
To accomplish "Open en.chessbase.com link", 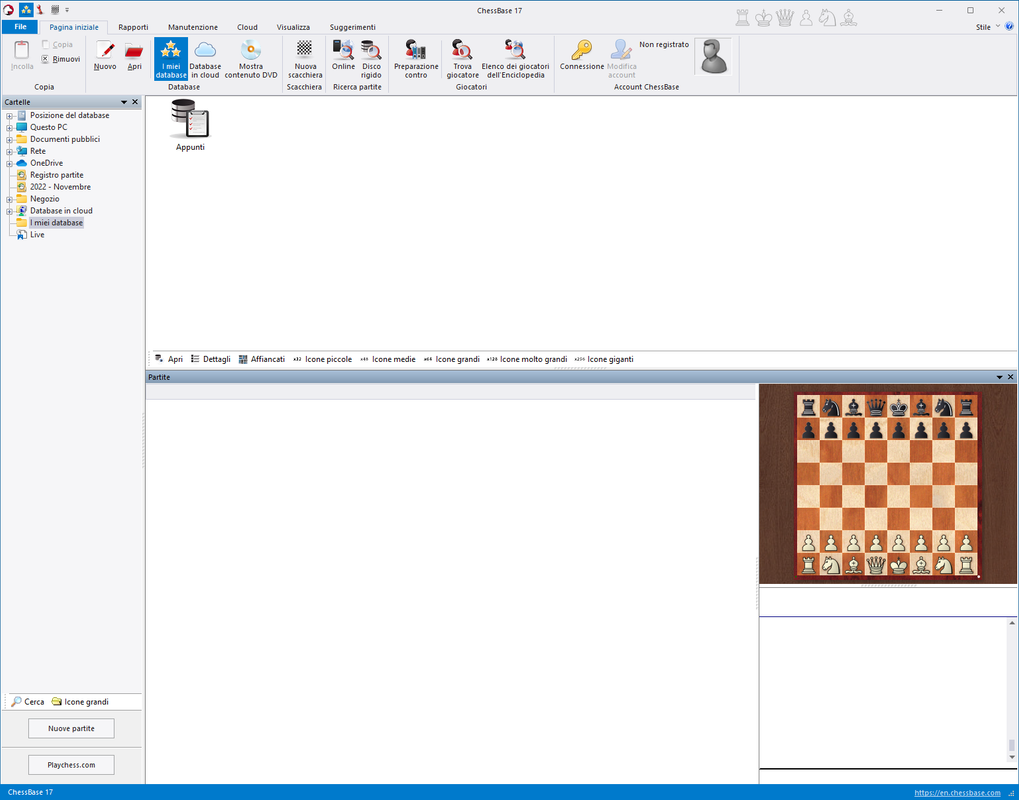I will (957, 793).
